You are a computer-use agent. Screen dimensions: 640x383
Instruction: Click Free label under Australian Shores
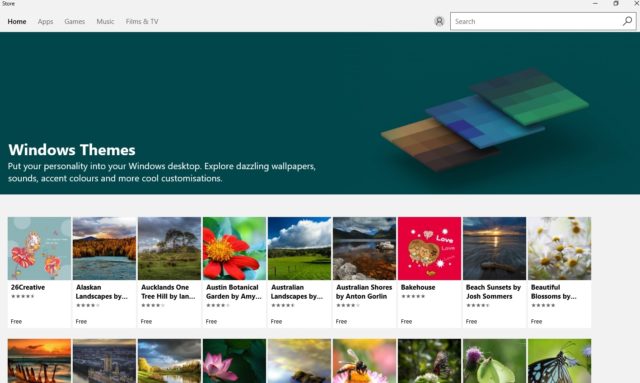(x=341, y=321)
